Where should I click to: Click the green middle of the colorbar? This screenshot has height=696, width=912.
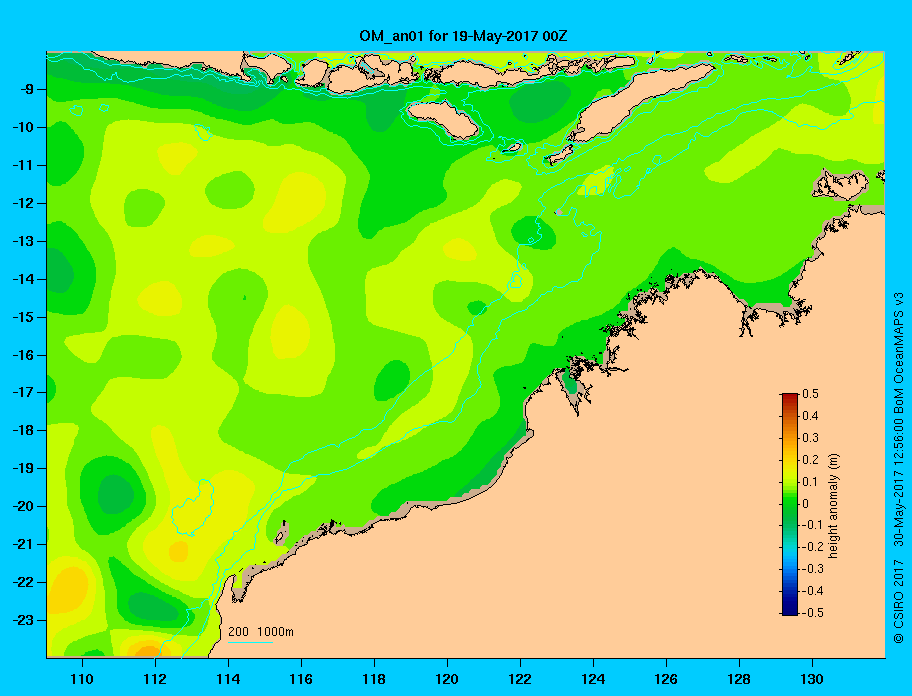click(790, 504)
